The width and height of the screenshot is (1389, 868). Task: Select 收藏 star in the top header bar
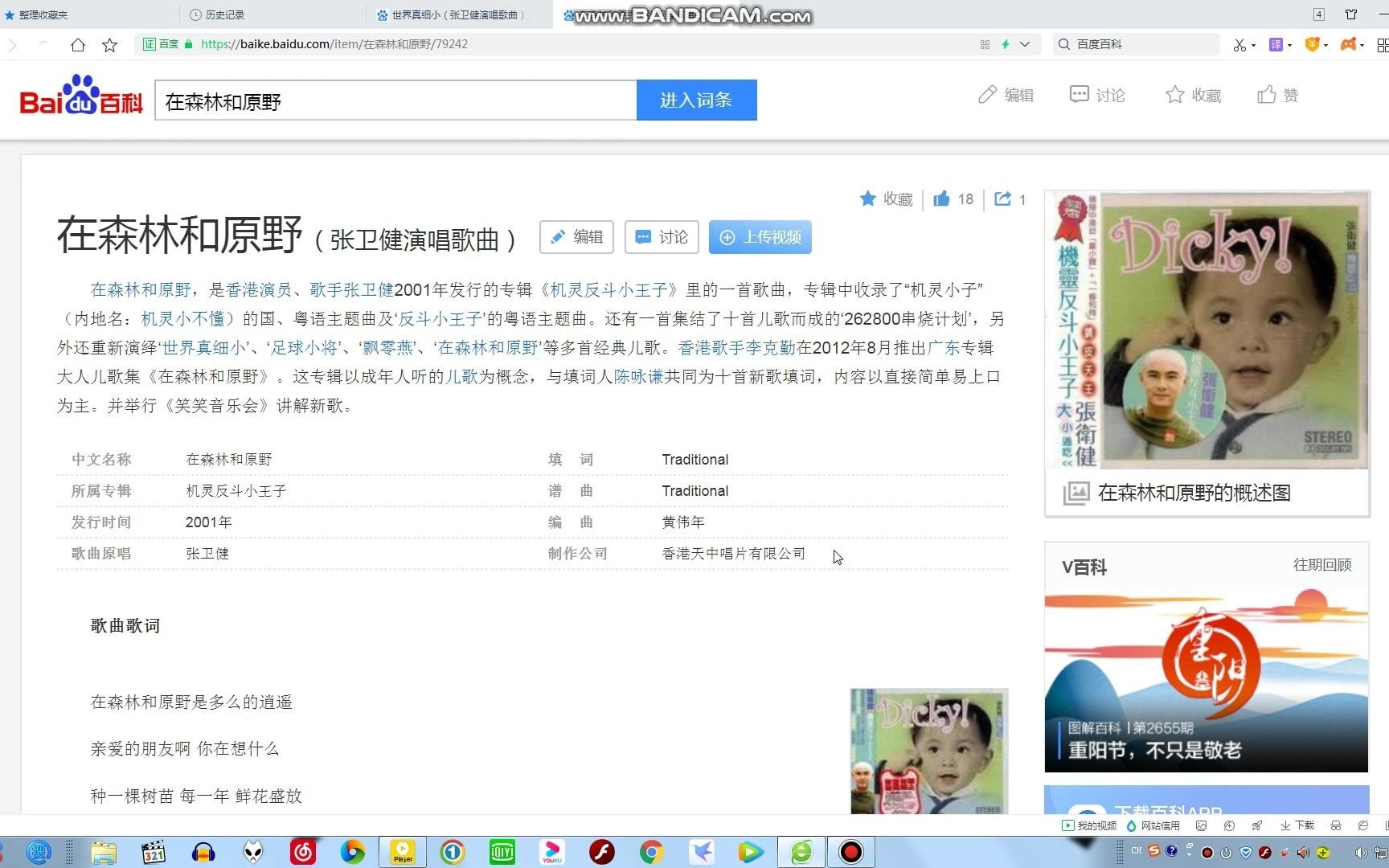(x=1194, y=95)
